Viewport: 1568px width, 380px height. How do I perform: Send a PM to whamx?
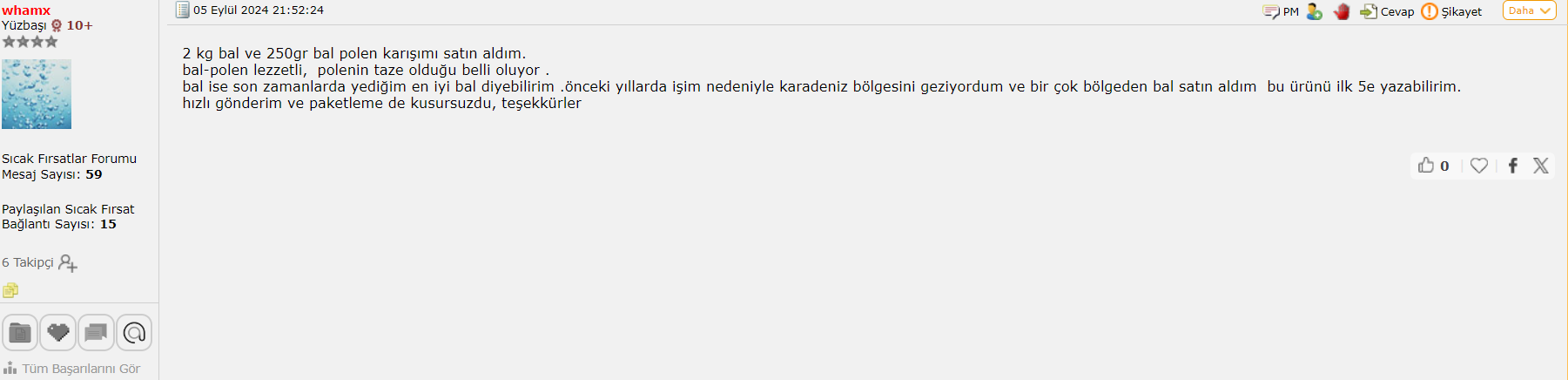point(1281,11)
